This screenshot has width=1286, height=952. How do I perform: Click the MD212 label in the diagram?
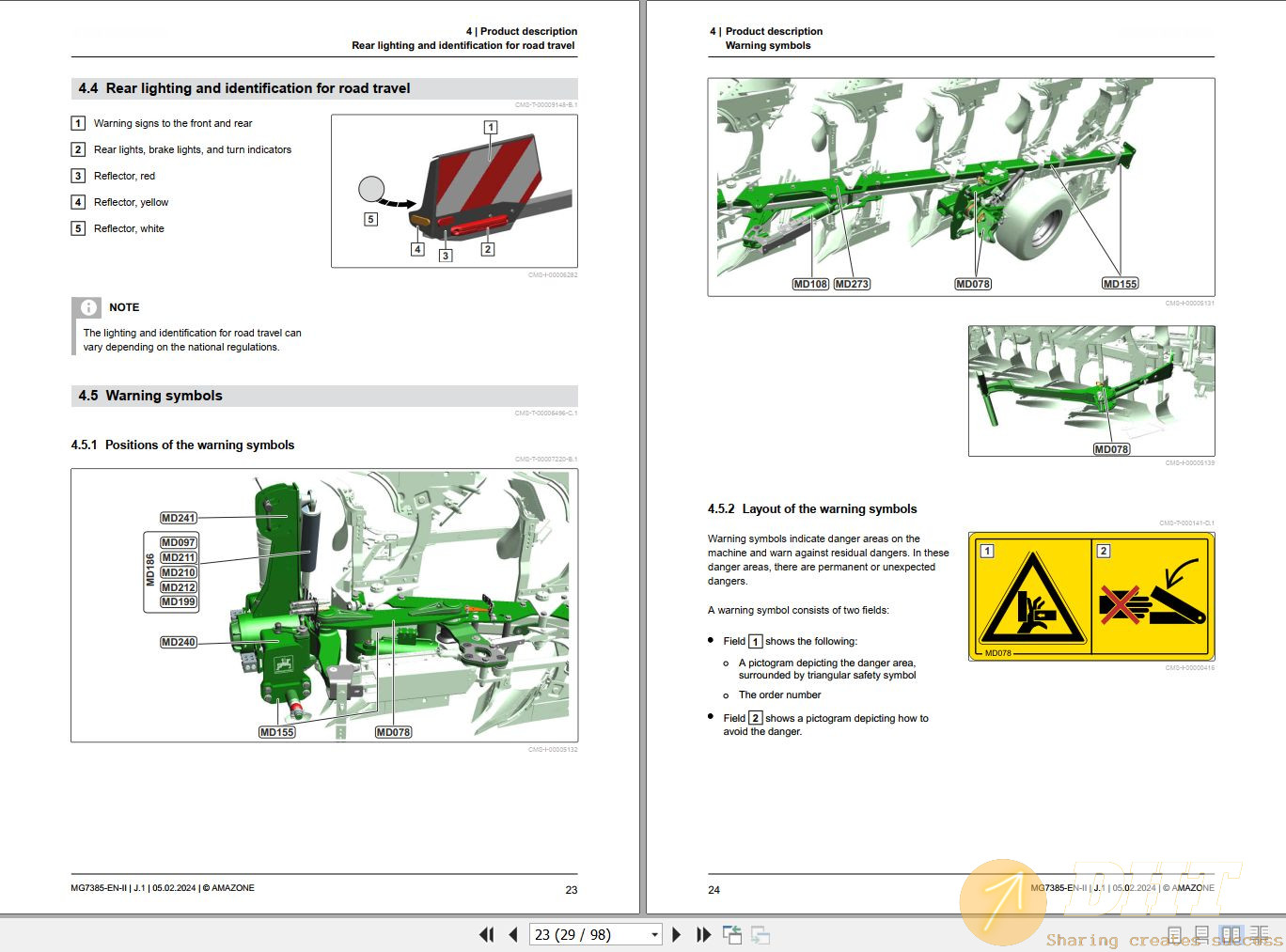click(179, 587)
